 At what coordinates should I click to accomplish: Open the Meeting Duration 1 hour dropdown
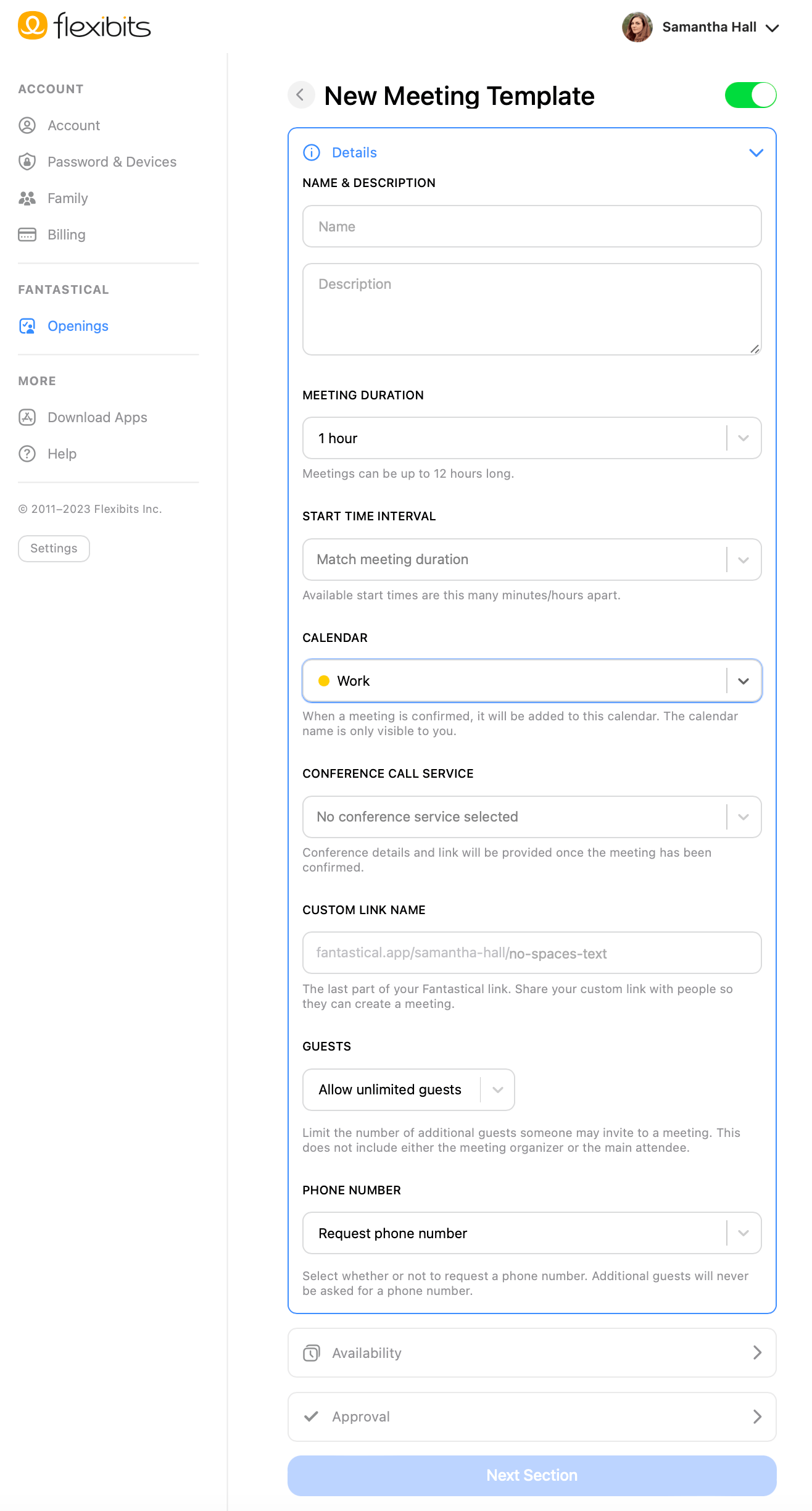[532, 438]
